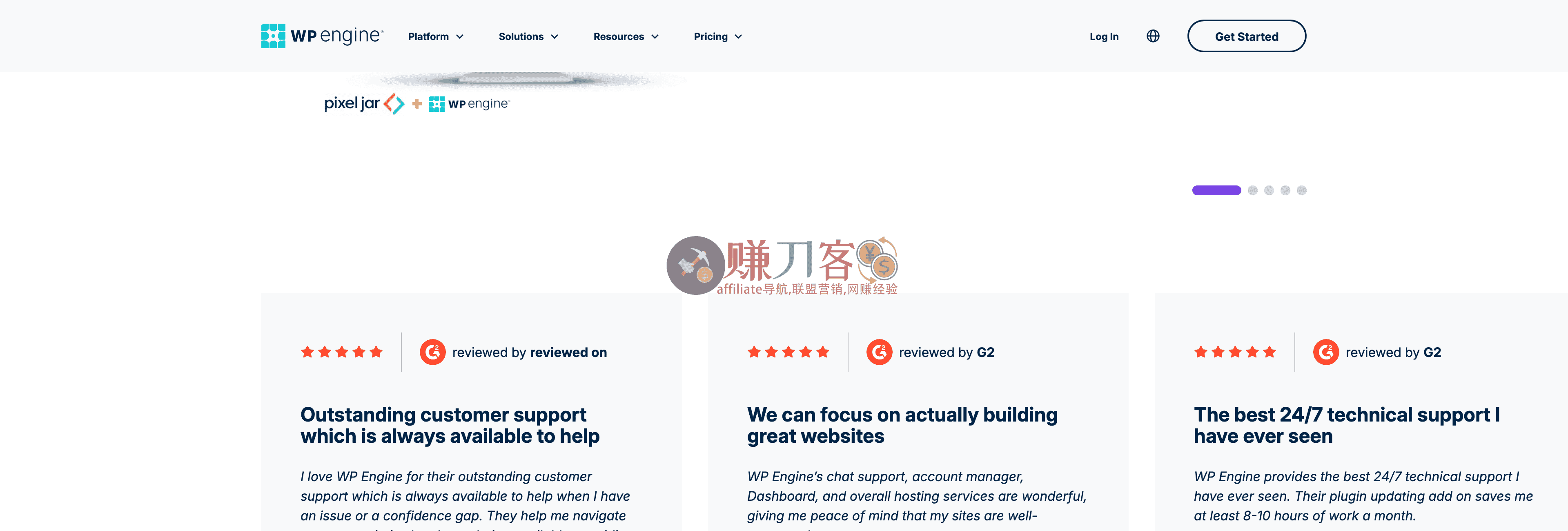Image resolution: width=1568 pixels, height=531 pixels.
Task: Click the Get Started button
Action: point(1247,36)
